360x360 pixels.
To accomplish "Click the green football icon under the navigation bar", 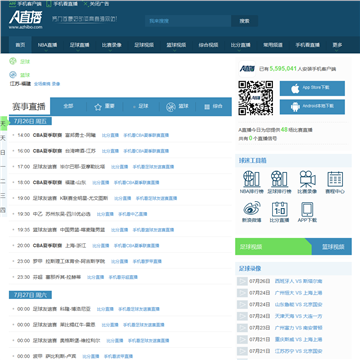I will click(x=13, y=61).
